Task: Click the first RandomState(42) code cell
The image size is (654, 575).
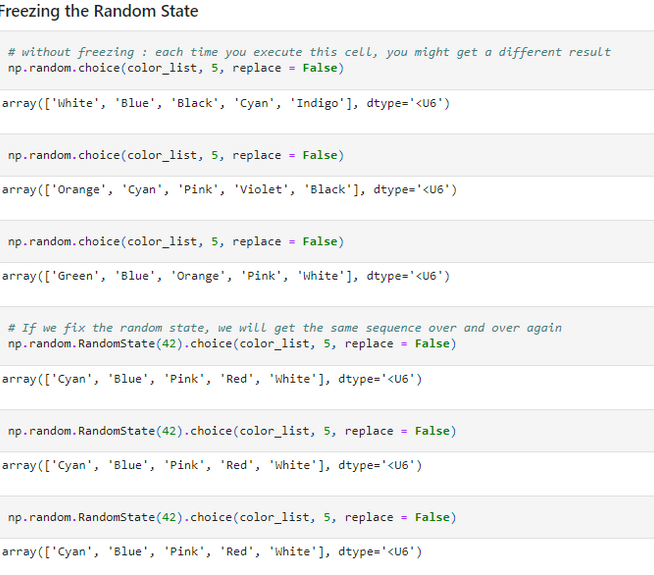Action: [327, 336]
